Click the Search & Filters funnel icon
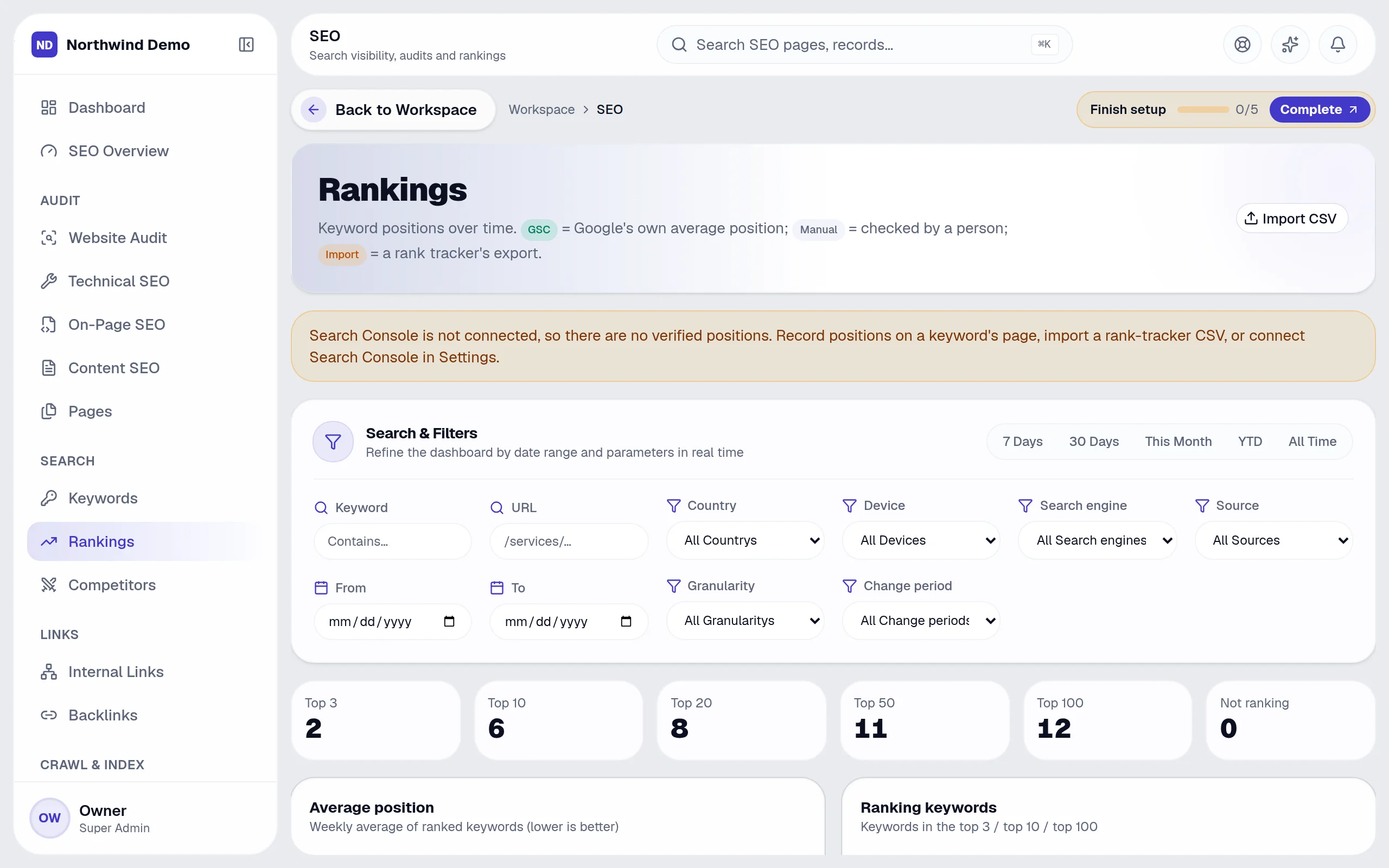 tap(333, 442)
